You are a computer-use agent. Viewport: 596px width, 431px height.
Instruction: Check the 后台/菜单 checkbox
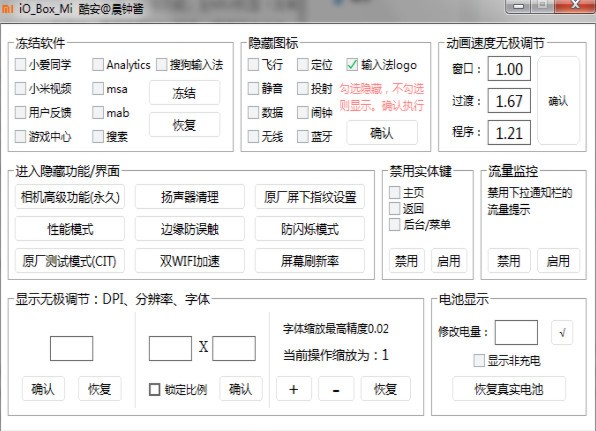(395, 224)
